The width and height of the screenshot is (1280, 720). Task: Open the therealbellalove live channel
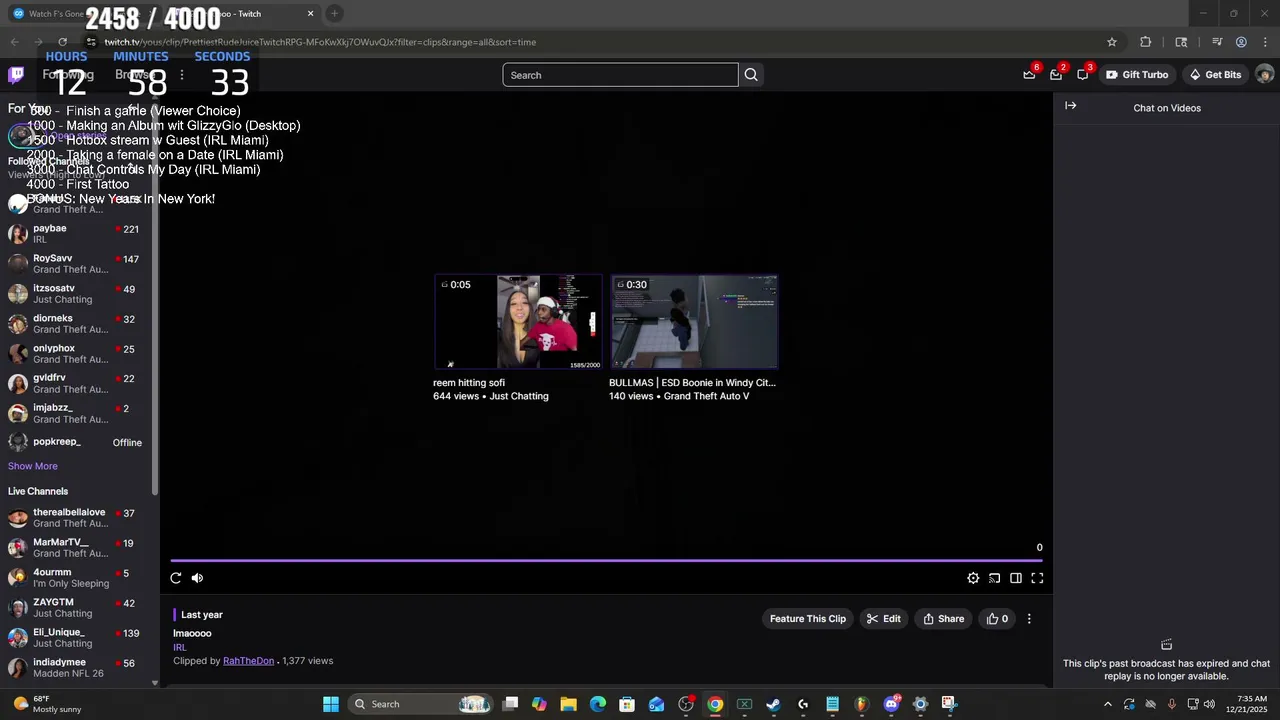pos(78,518)
